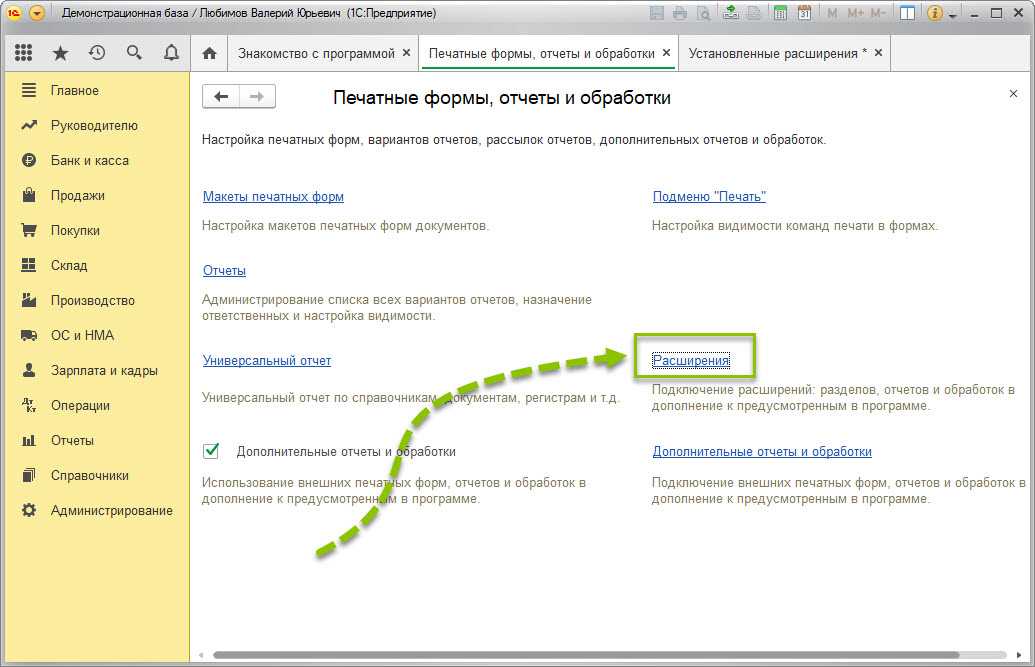The image size is (1035, 667).
Task: Open Покупки section
Action: [x=75, y=230]
